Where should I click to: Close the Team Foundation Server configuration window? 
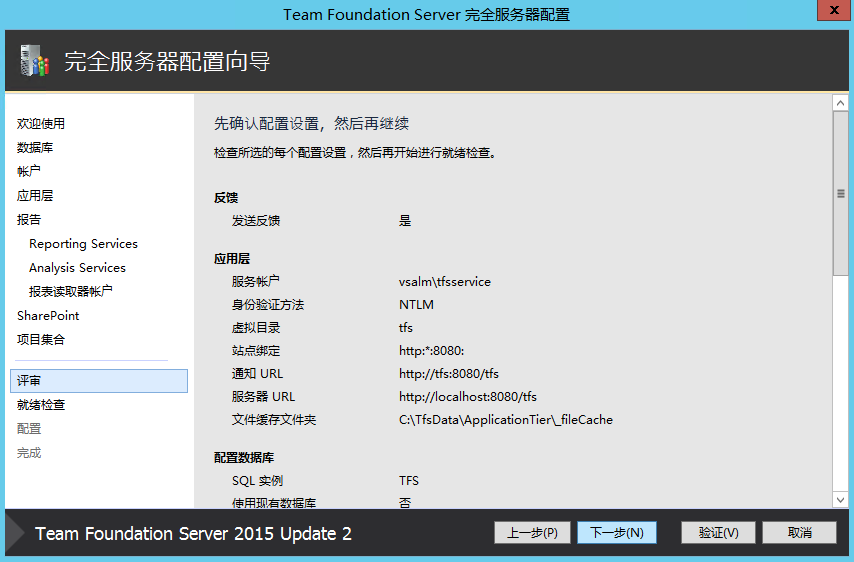pos(834,10)
